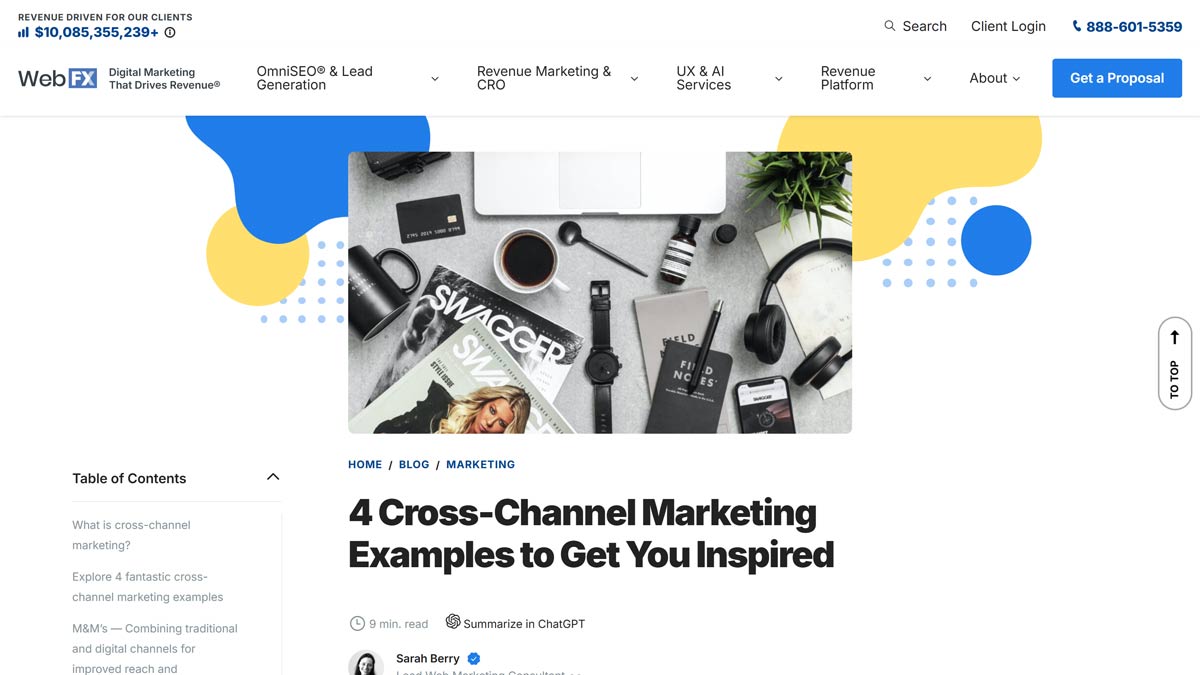Image resolution: width=1200 pixels, height=675 pixels.
Task: Jump to 'What is cross-channel marketing?' section
Action: coord(131,535)
